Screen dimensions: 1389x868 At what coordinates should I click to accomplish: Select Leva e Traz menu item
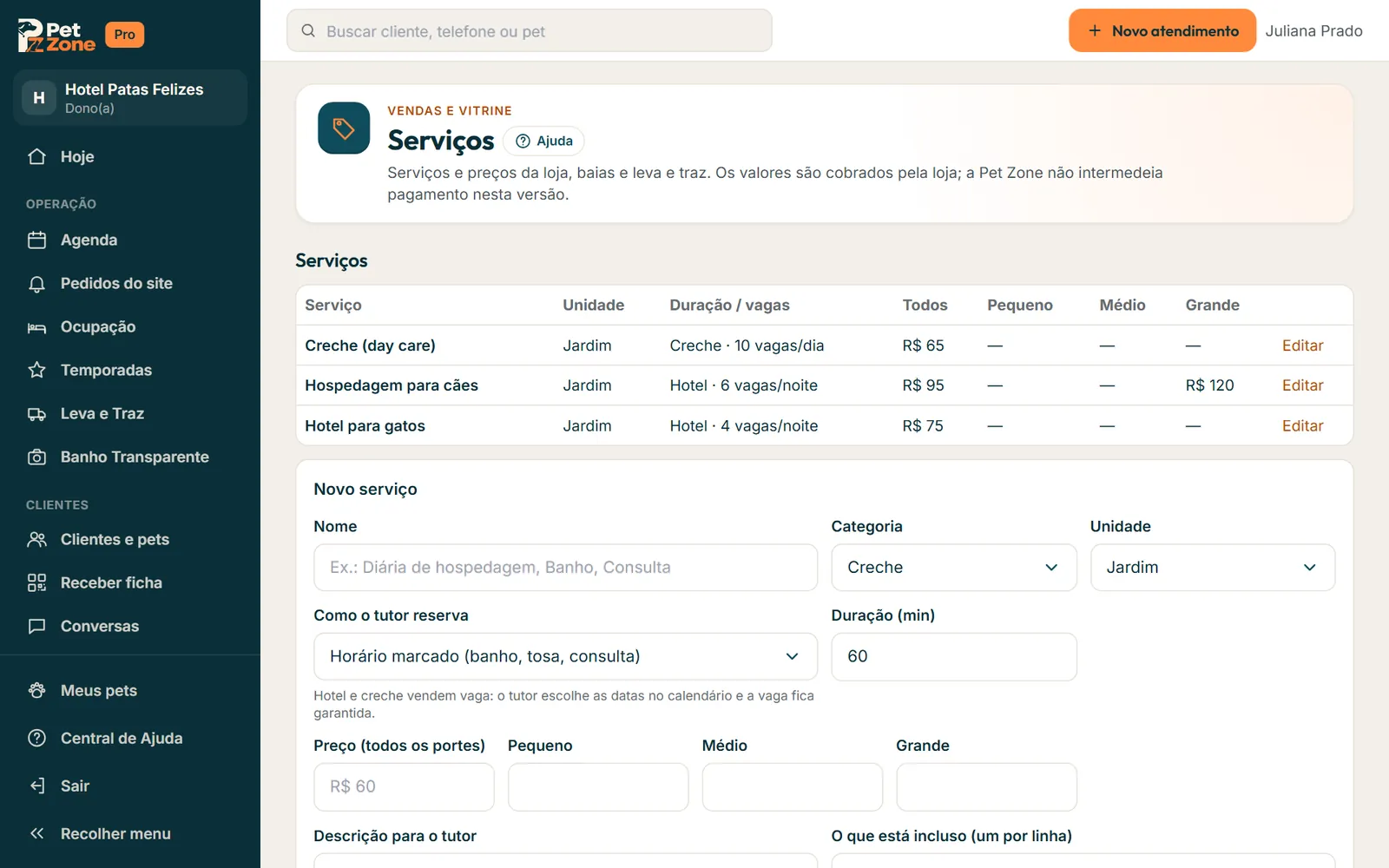coord(130,413)
